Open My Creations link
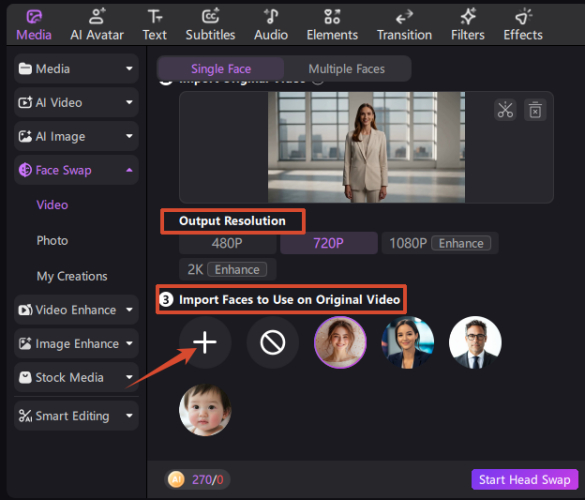The width and height of the screenshot is (585, 500). tap(72, 276)
